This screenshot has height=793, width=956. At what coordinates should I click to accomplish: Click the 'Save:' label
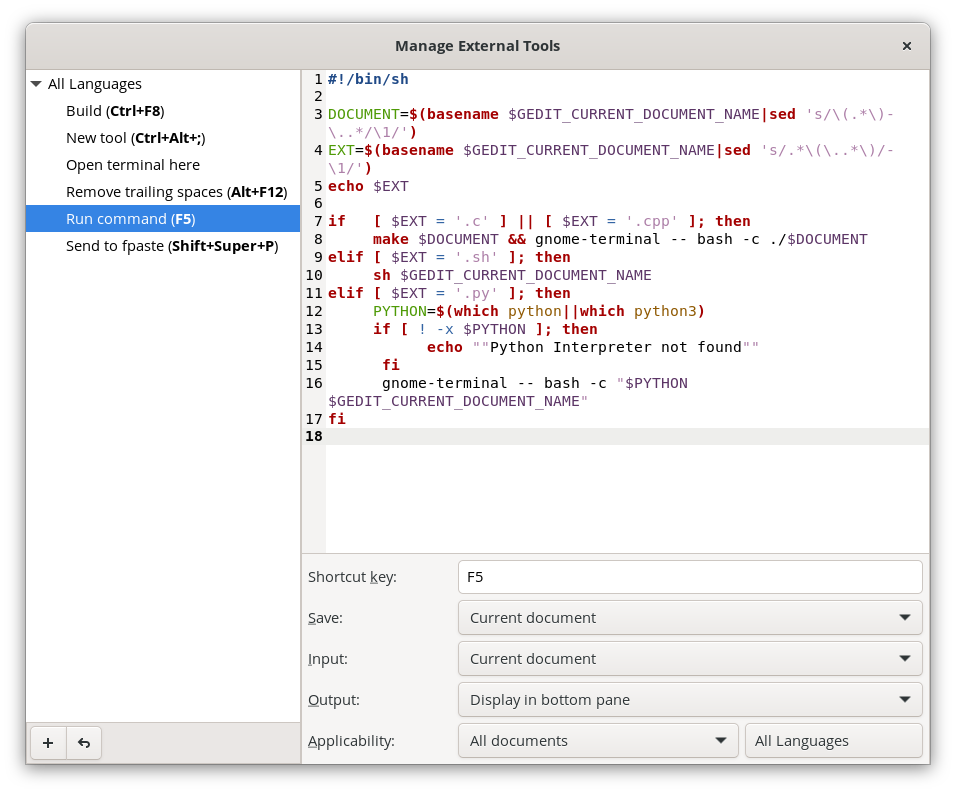click(x=325, y=617)
